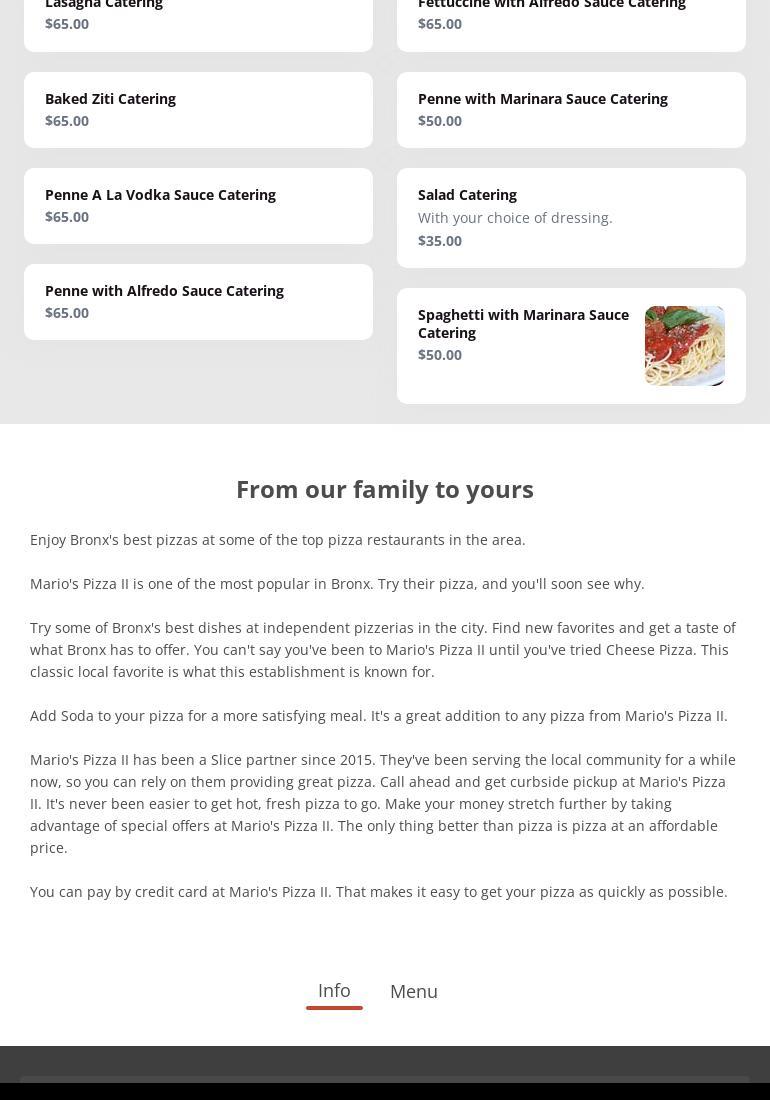Click the spaghetti dish photo thumbnail
Image resolution: width=770 pixels, height=1100 pixels.
[685, 346]
